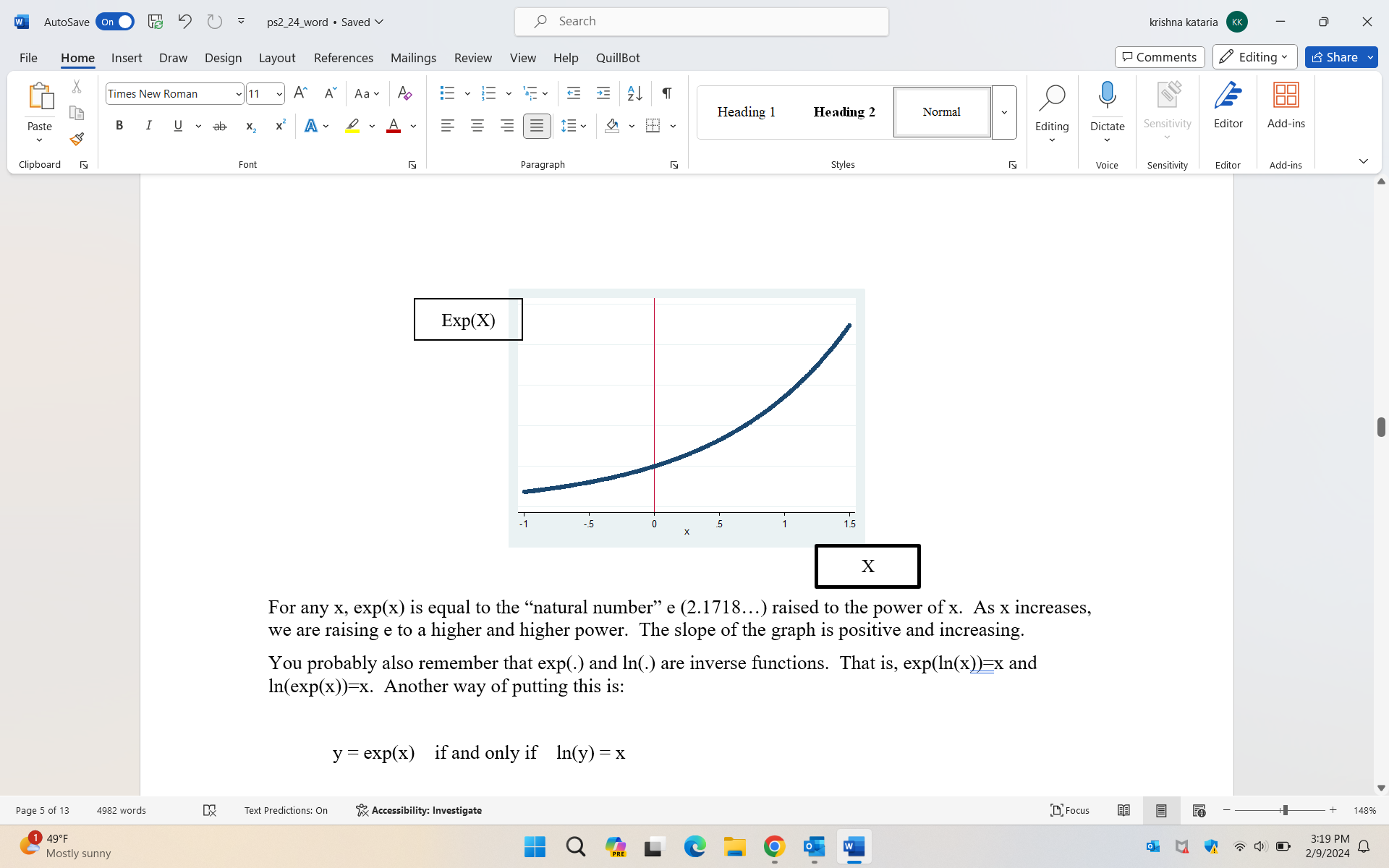Click the Share button
Image resolution: width=1389 pixels, height=868 pixels.
pos(1335,57)
